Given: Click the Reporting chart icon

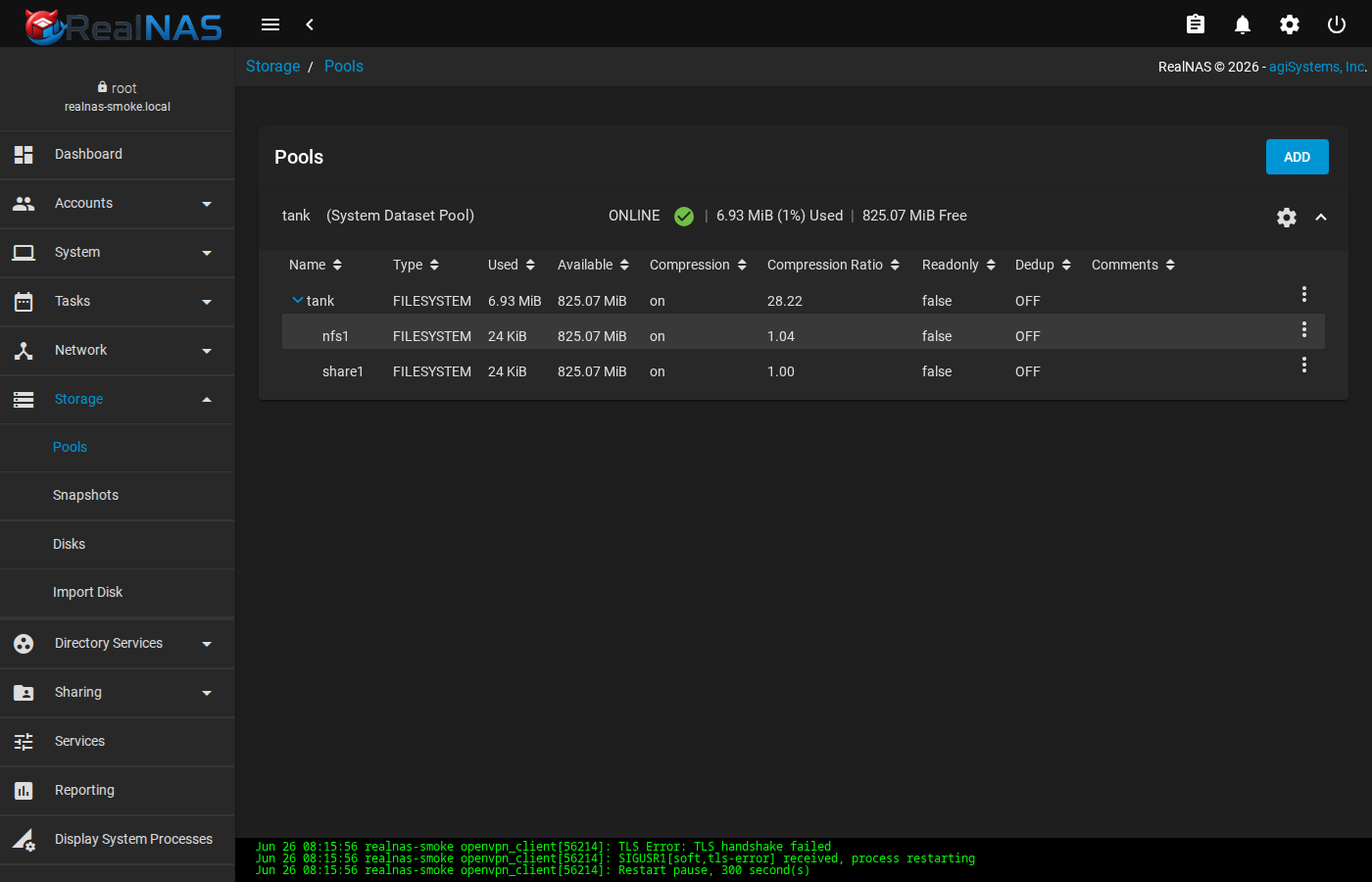Looking at the screenshot, I should [x=24, y=791].
